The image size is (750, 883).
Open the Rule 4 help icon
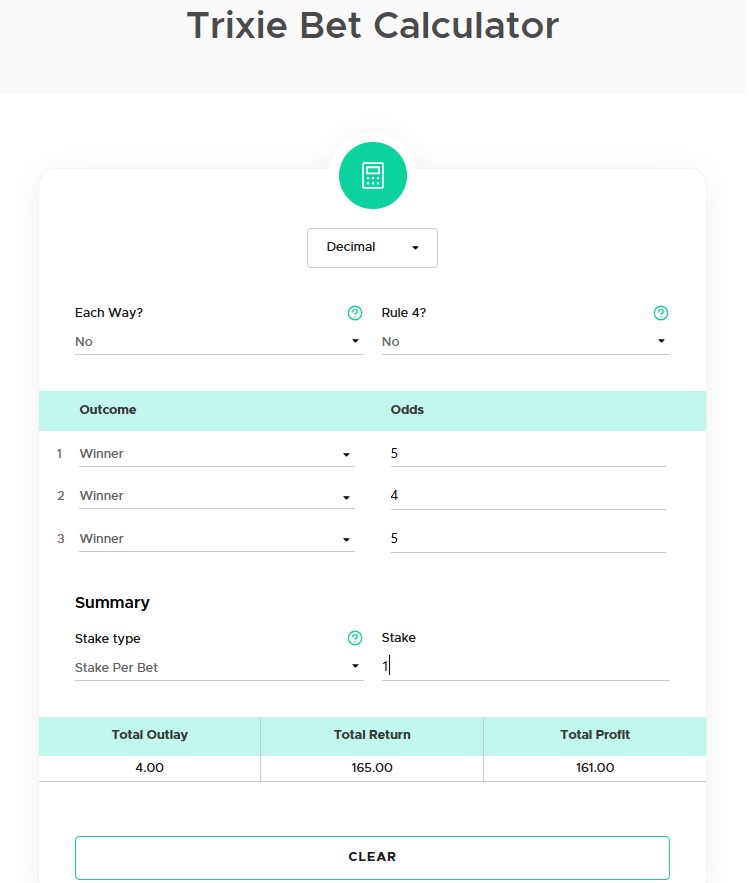tap(660, 313)
